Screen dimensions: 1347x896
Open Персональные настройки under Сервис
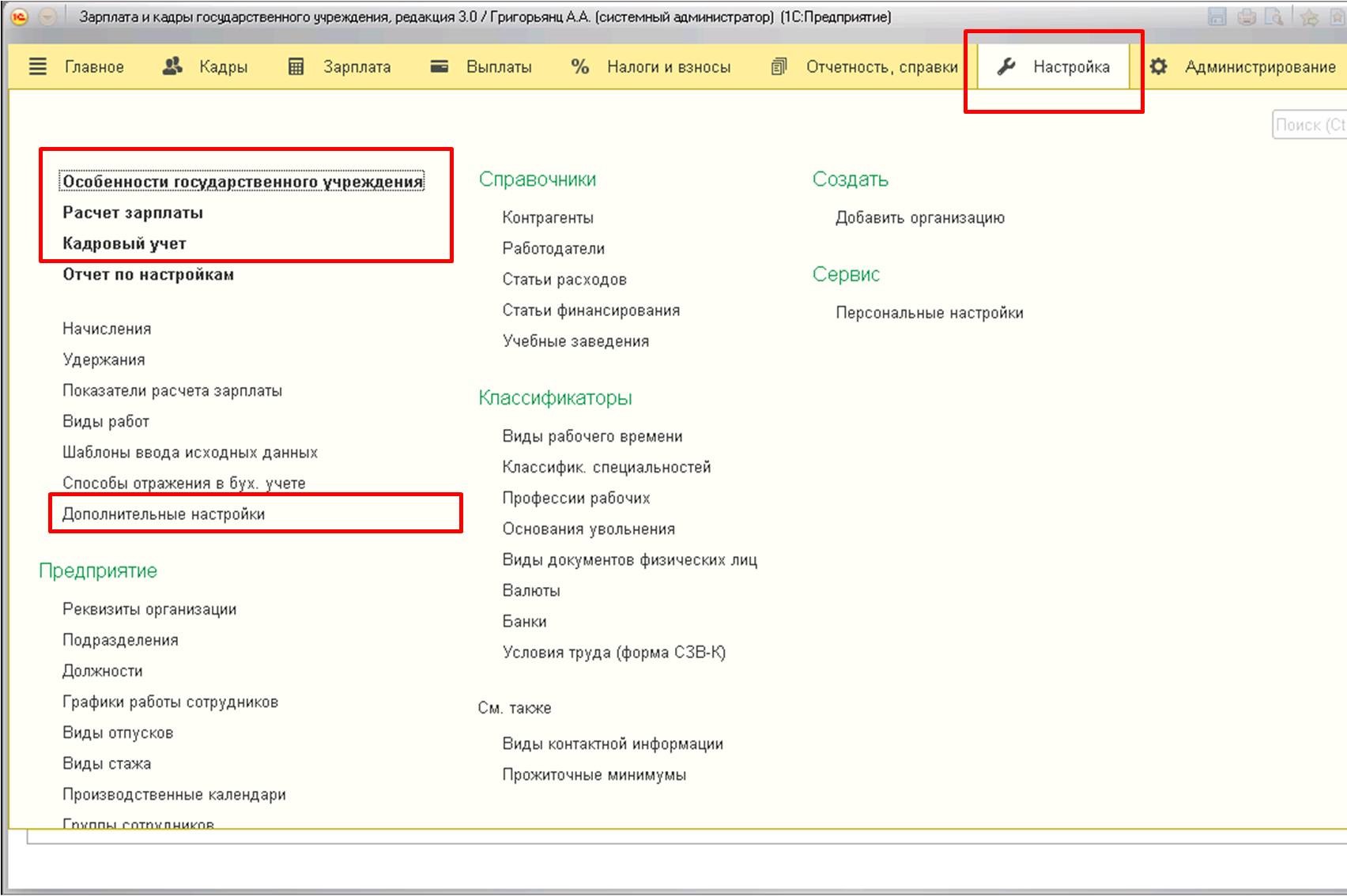click(930, 312)
